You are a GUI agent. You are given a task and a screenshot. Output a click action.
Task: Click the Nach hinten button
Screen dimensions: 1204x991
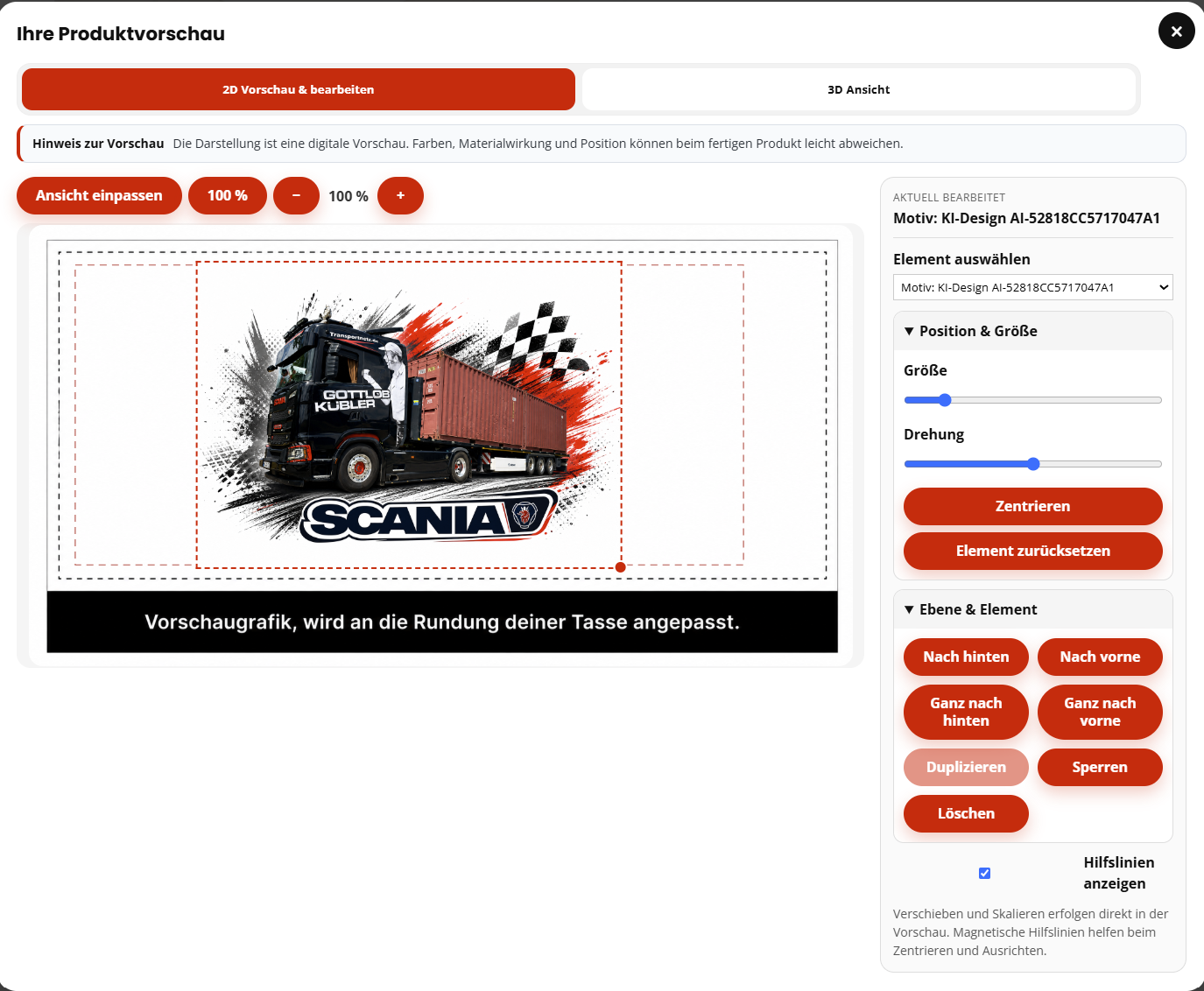pyautogui.click(x=966, y=657)
